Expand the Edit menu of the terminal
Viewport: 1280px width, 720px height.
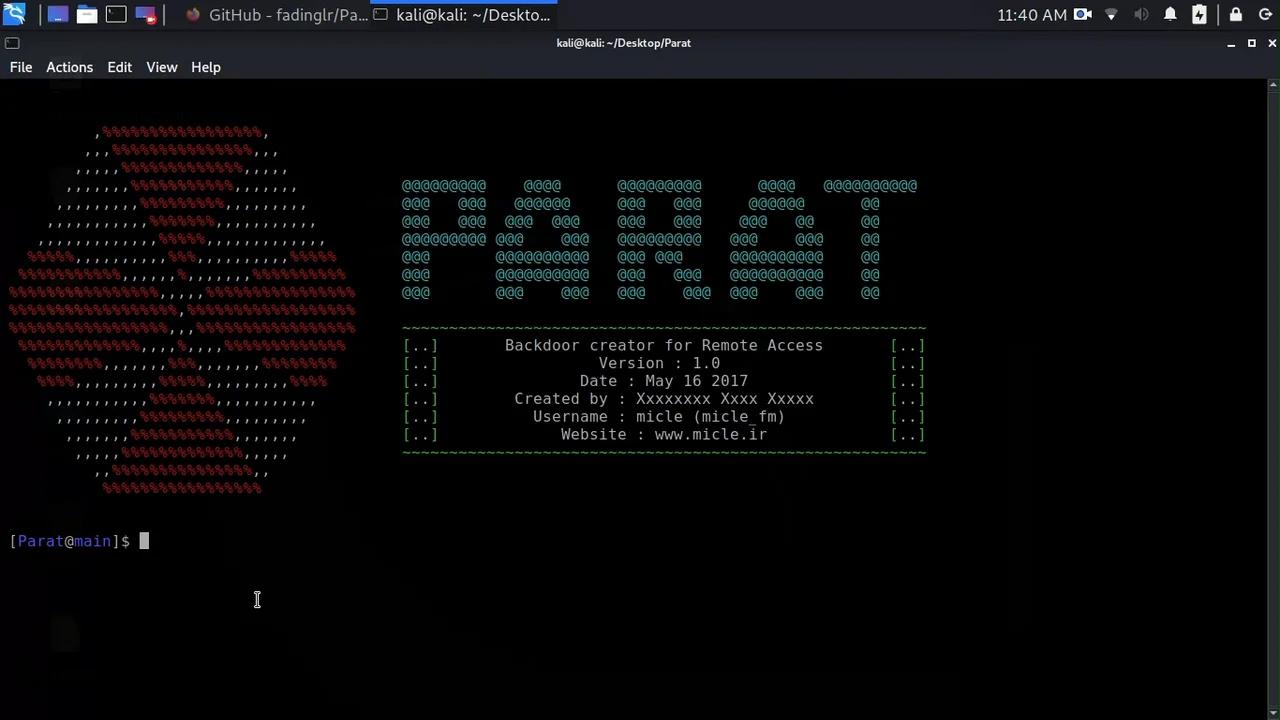pos(119,67)
